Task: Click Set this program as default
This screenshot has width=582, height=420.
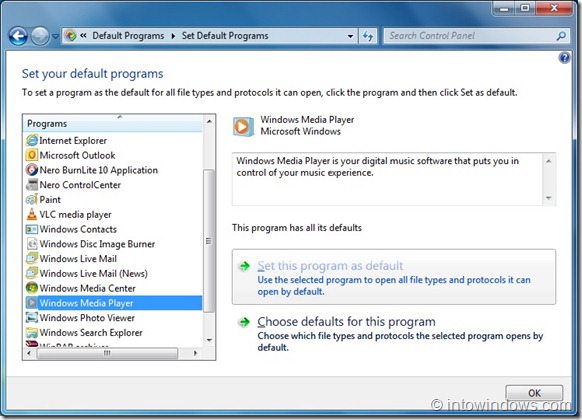Action: pos(394,277)
